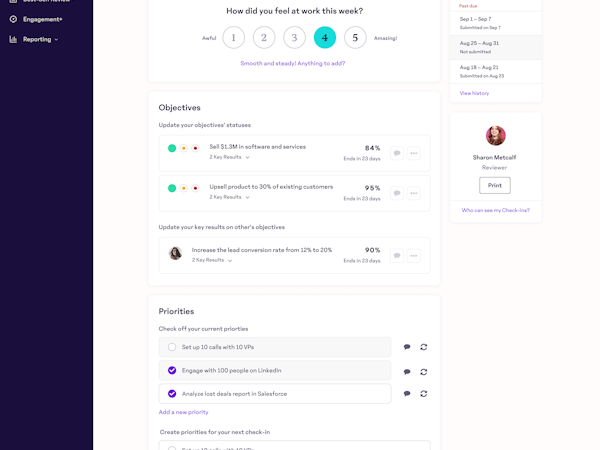Select rating 5 for this week
Viewport: 600px width, 450px height.
pos(355,38)
